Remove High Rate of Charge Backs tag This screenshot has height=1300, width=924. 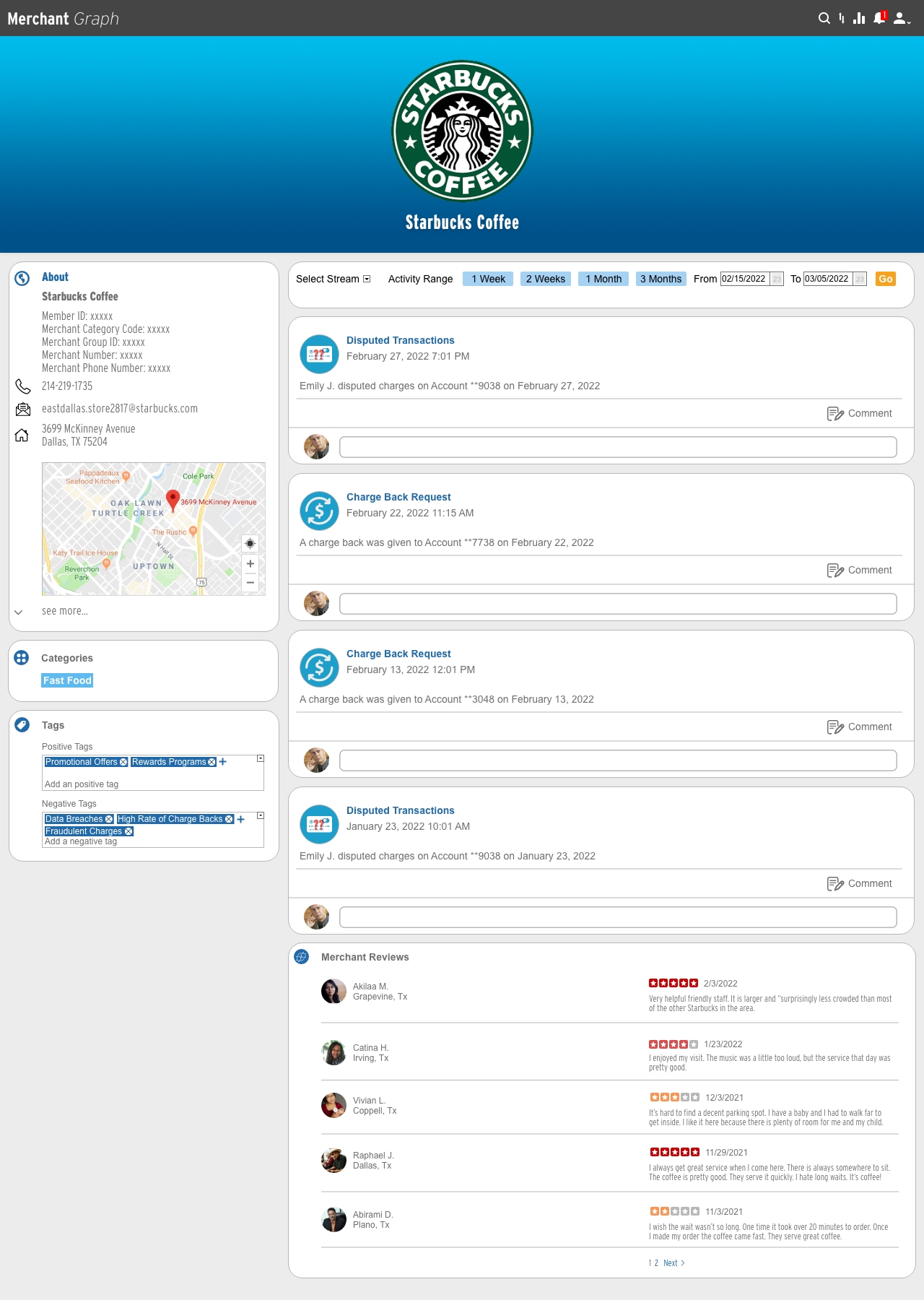coord(229,819)
